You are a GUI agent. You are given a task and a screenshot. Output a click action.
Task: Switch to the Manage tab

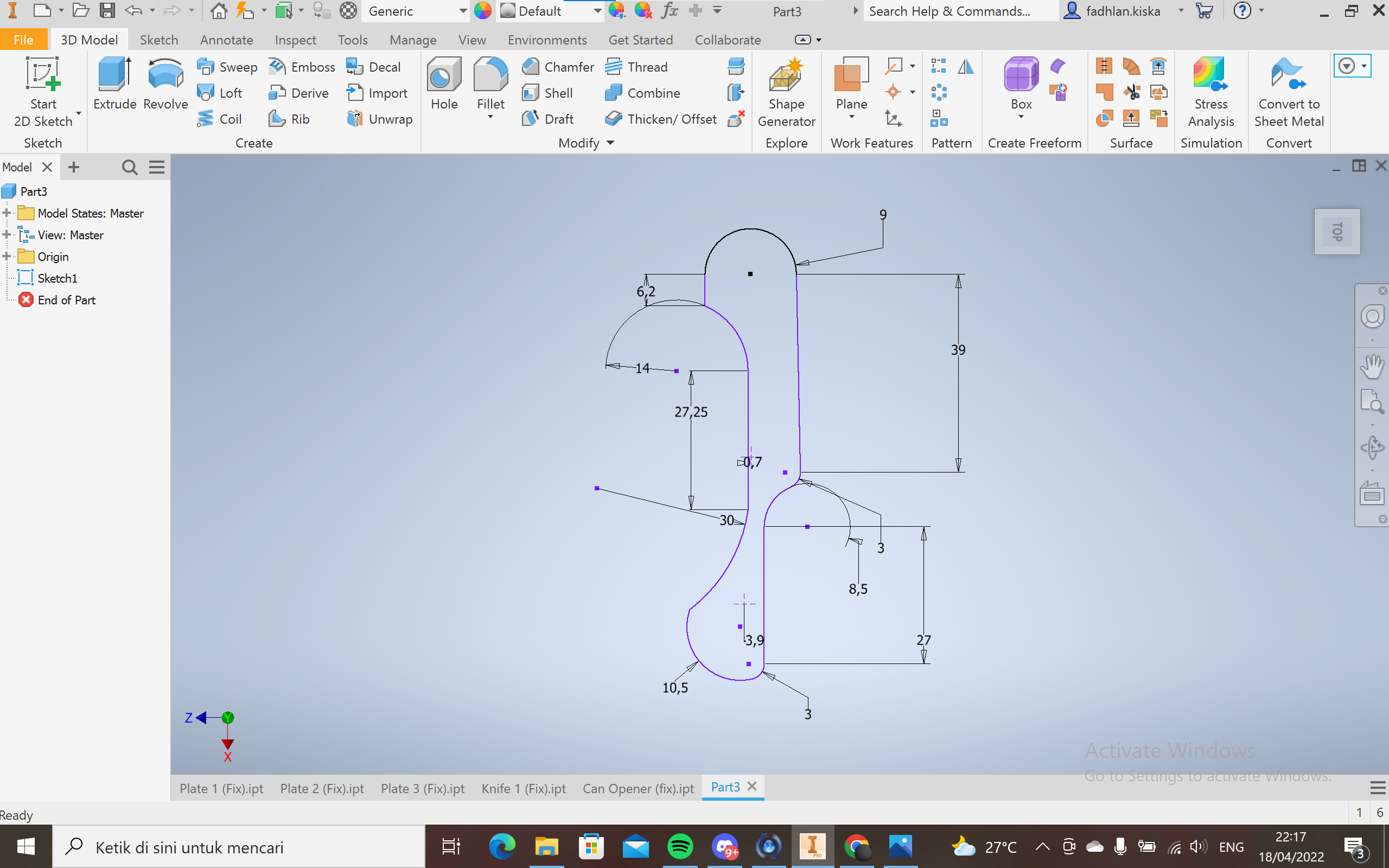coord(413,40)
